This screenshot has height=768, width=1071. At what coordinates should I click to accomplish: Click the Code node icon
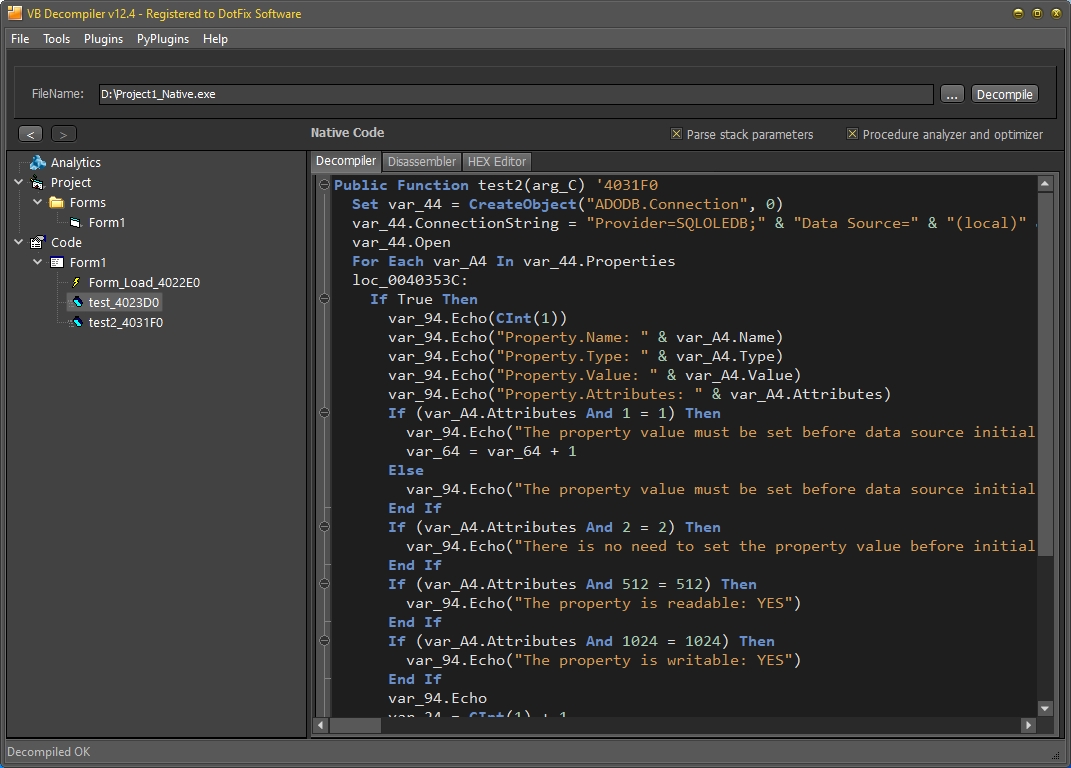[38, 243]
